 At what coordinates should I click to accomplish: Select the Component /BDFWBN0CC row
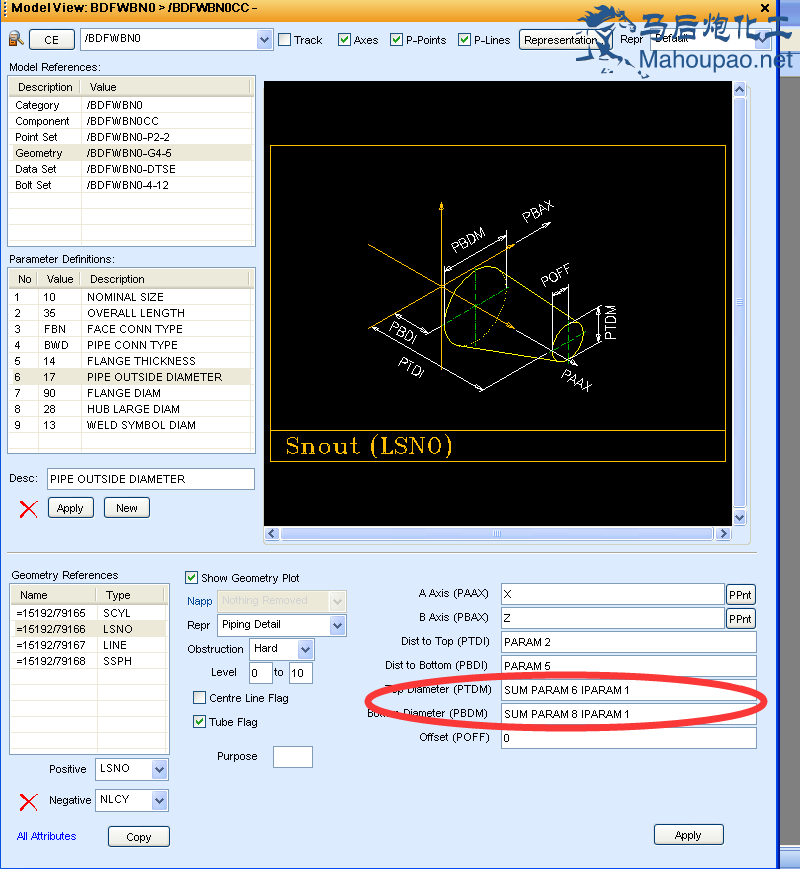pos(131,121)
